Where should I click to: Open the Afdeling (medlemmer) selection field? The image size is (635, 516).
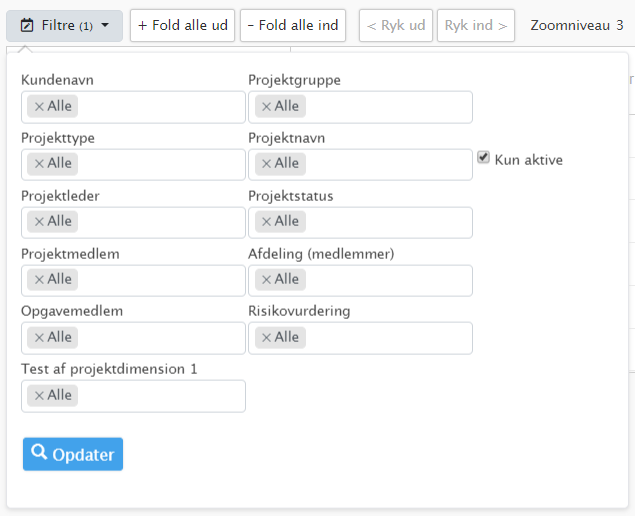360,280
